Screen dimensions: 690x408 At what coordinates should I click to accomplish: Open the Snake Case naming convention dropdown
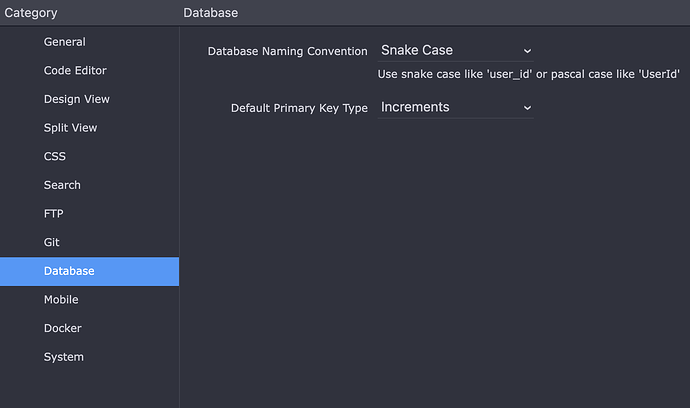455,51
